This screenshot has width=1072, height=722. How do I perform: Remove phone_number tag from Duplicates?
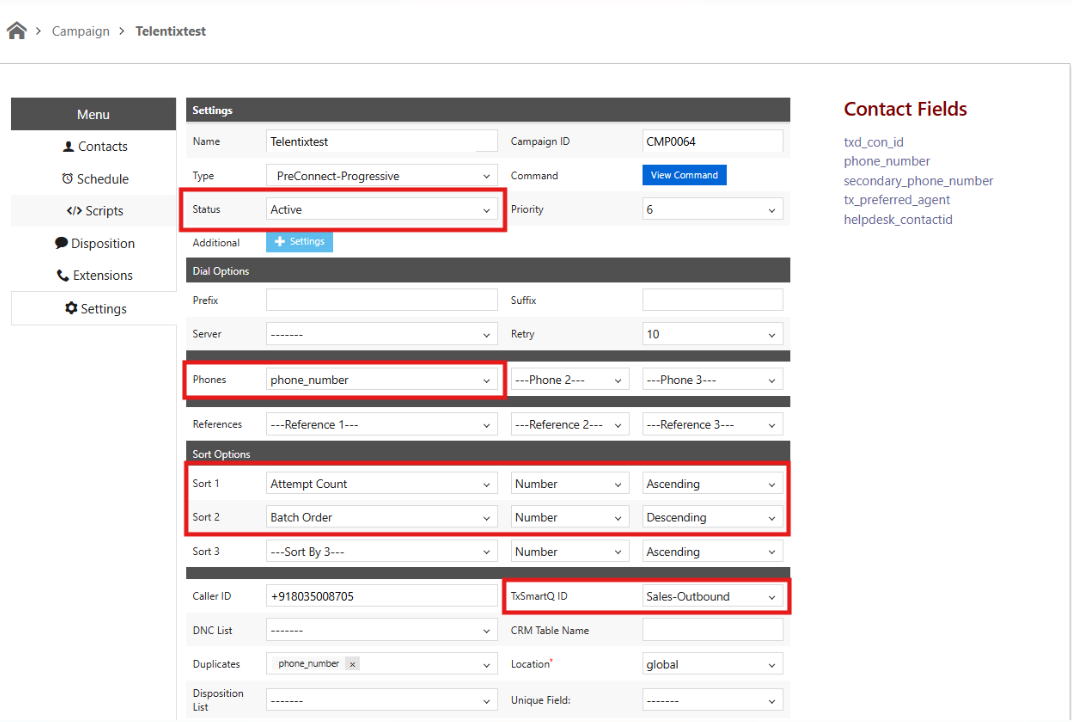[352, 664]
